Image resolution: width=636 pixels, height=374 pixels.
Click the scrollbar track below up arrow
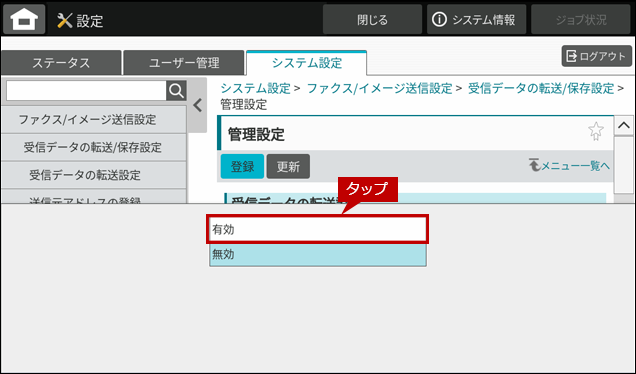point(624,165)
